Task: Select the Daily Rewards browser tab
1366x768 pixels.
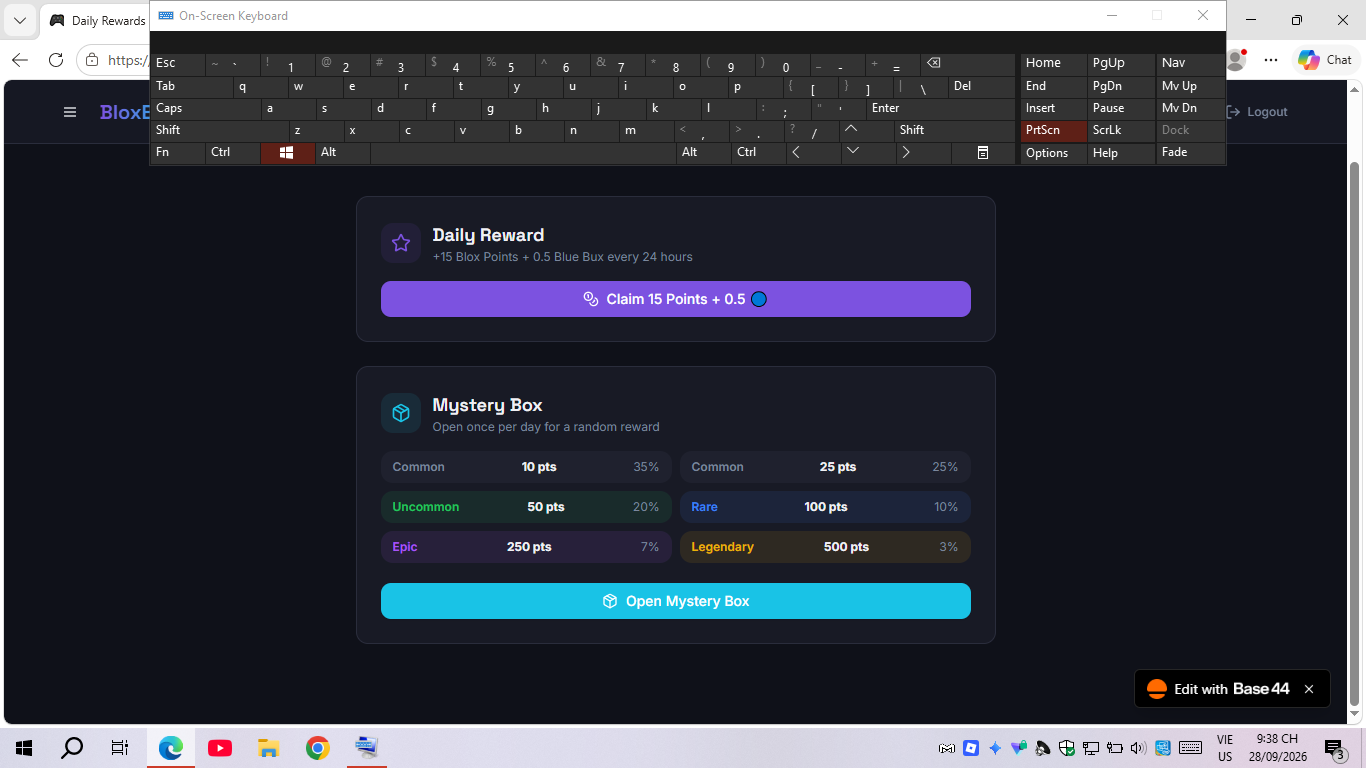Action: [x=95, y=21]
